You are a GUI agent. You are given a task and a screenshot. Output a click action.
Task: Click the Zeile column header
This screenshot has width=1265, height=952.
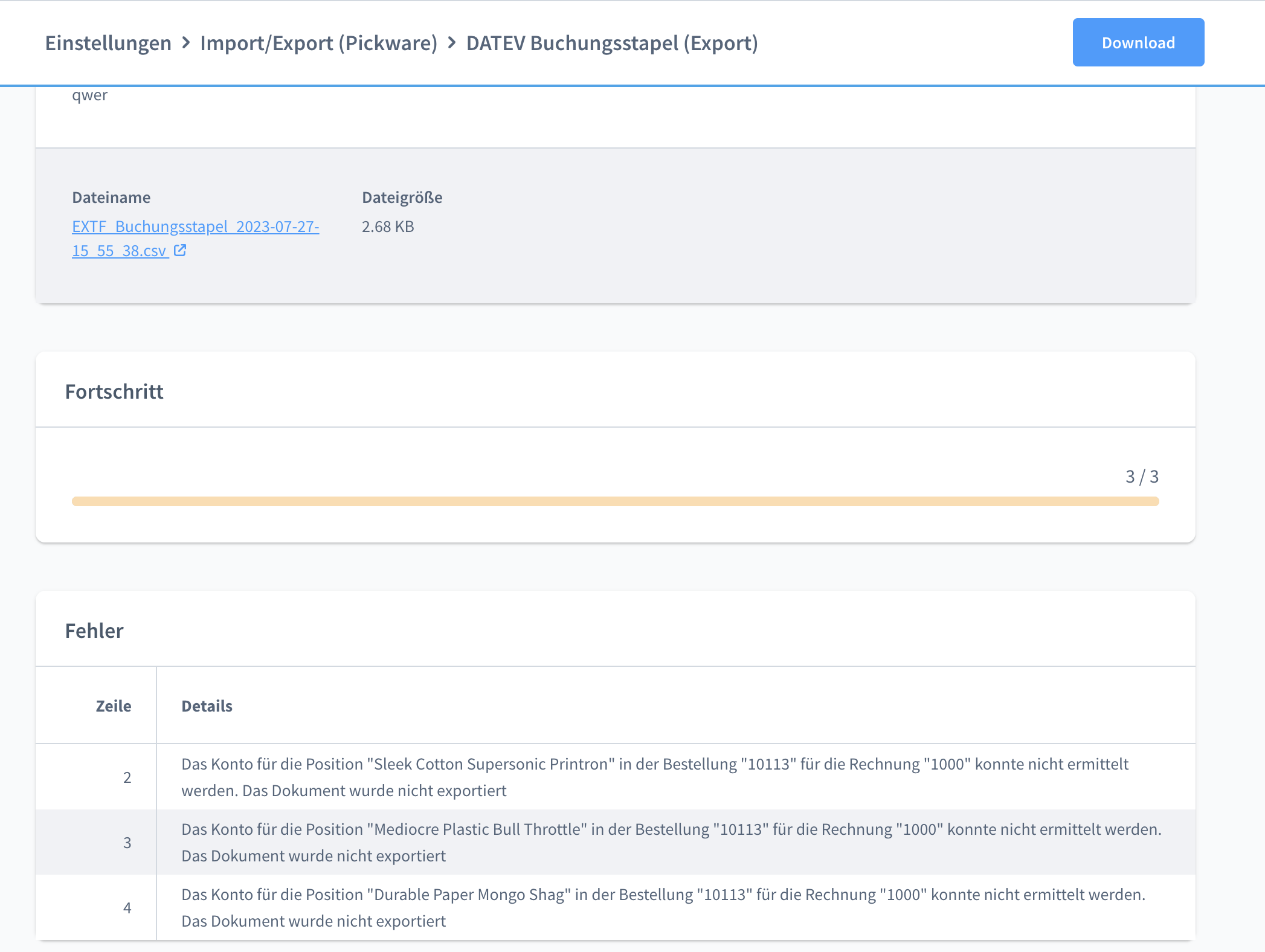(113, 706)
